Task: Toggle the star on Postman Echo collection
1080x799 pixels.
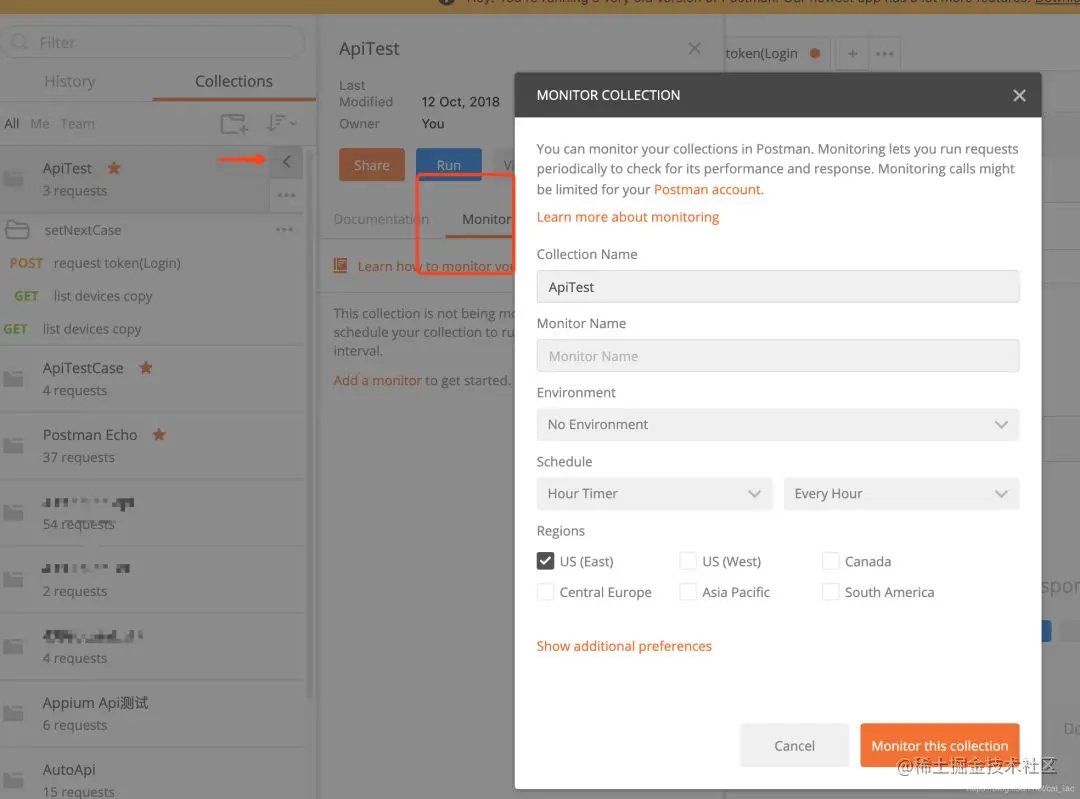Action: click(x=159, y=434)
